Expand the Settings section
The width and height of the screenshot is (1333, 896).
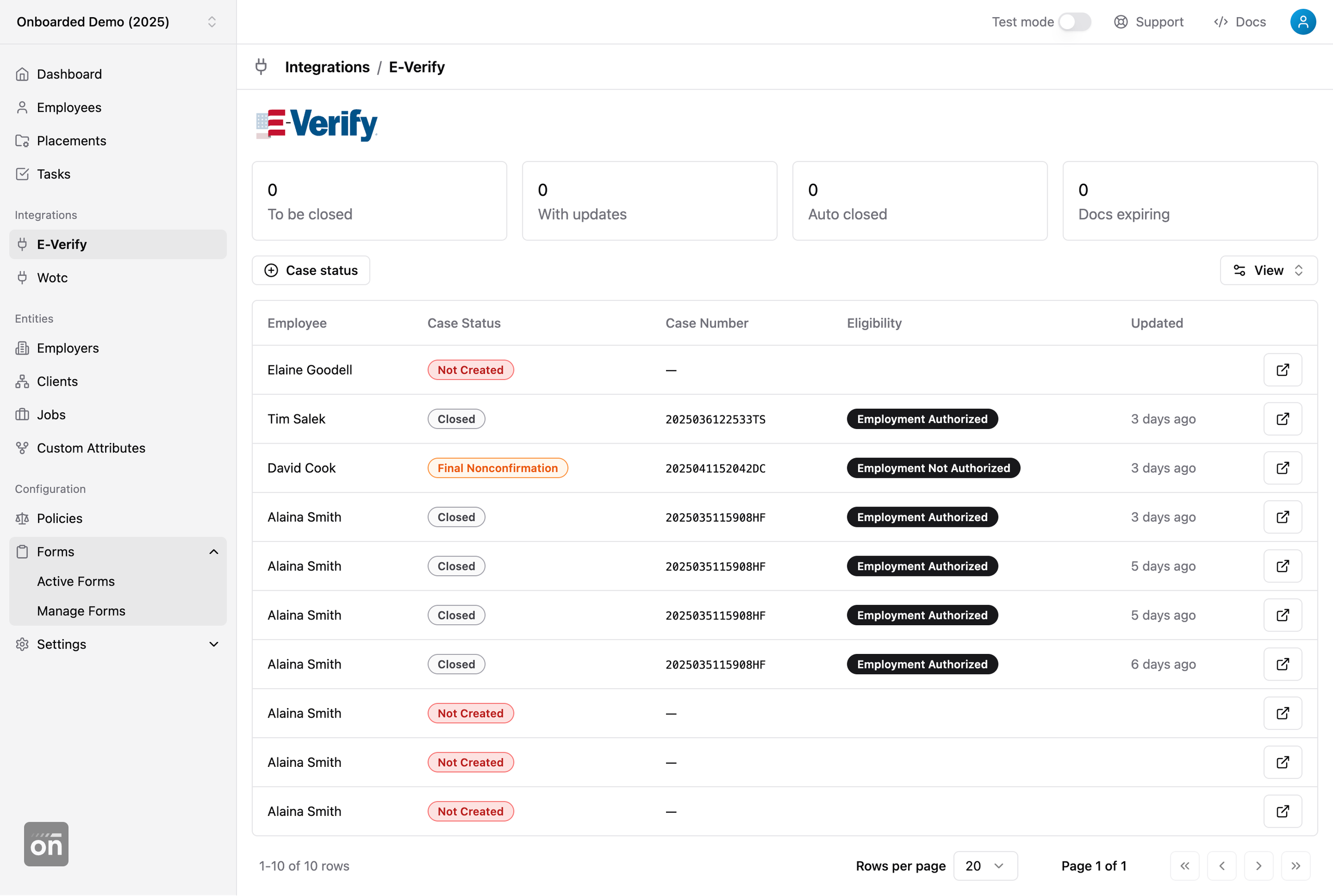pyautogui.click(x=118, y=644)
